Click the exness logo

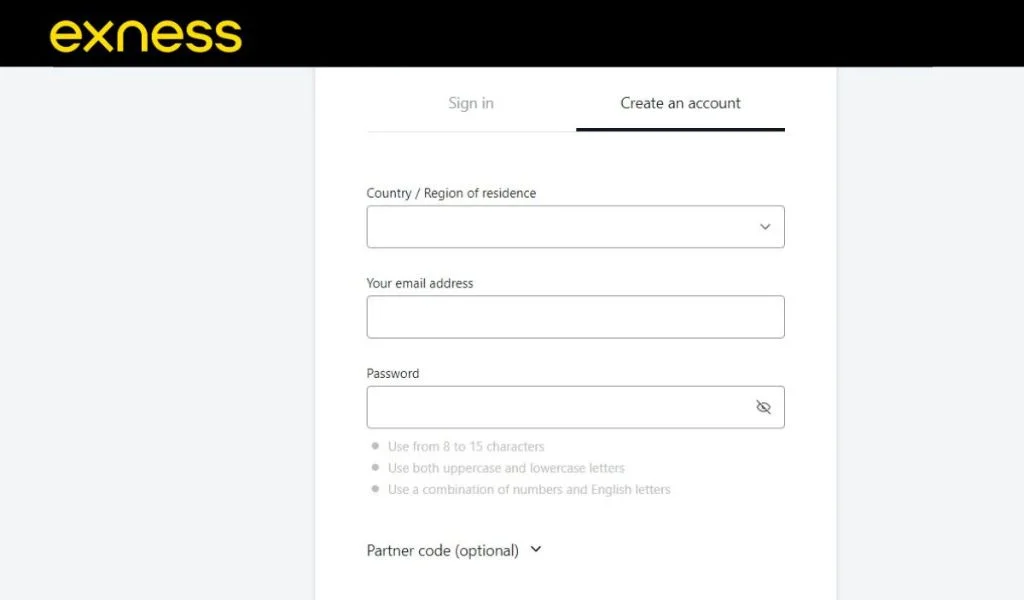(x=146, y=33)
